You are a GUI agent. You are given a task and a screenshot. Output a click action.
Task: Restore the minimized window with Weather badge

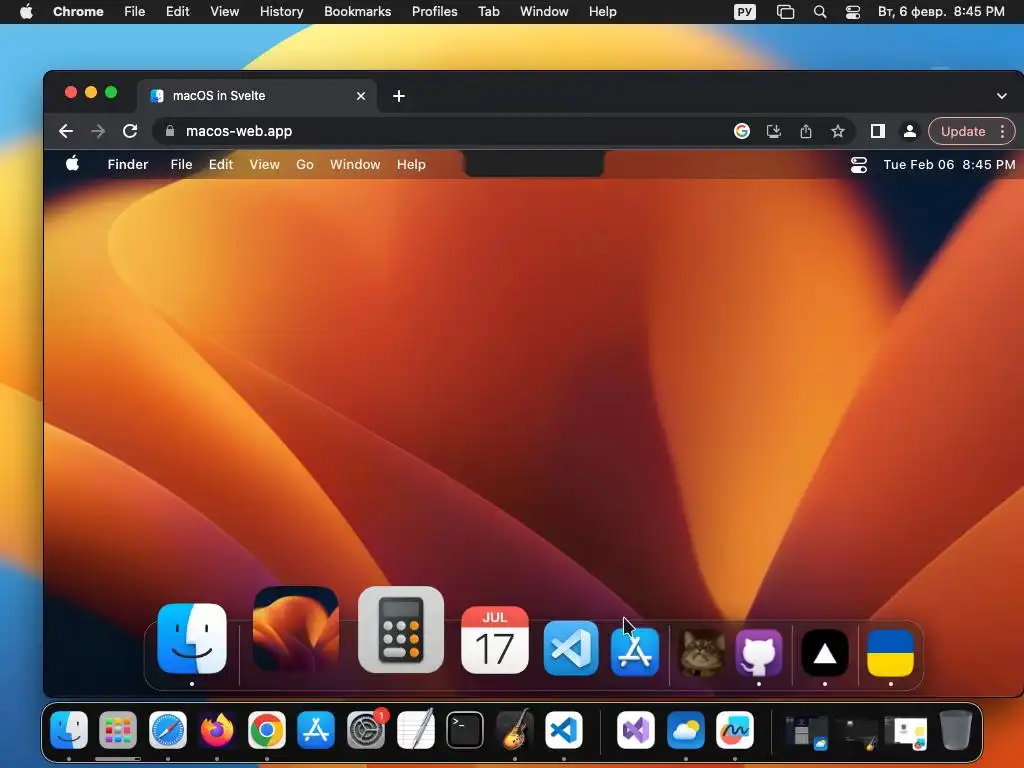coord(807,731)
